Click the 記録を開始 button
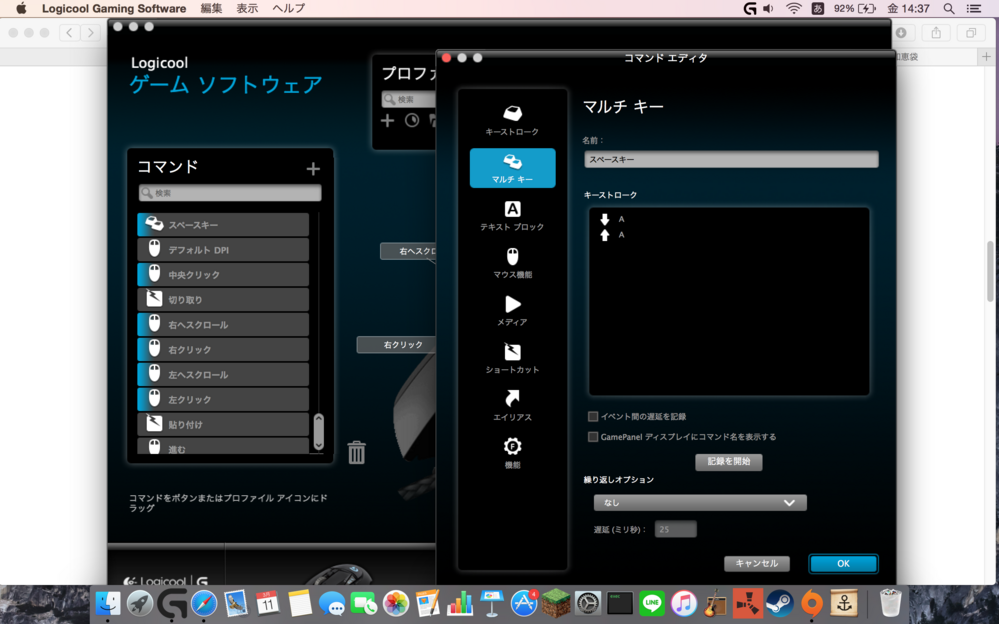Viewport: 999px width, 624px height. pos(729,461)
